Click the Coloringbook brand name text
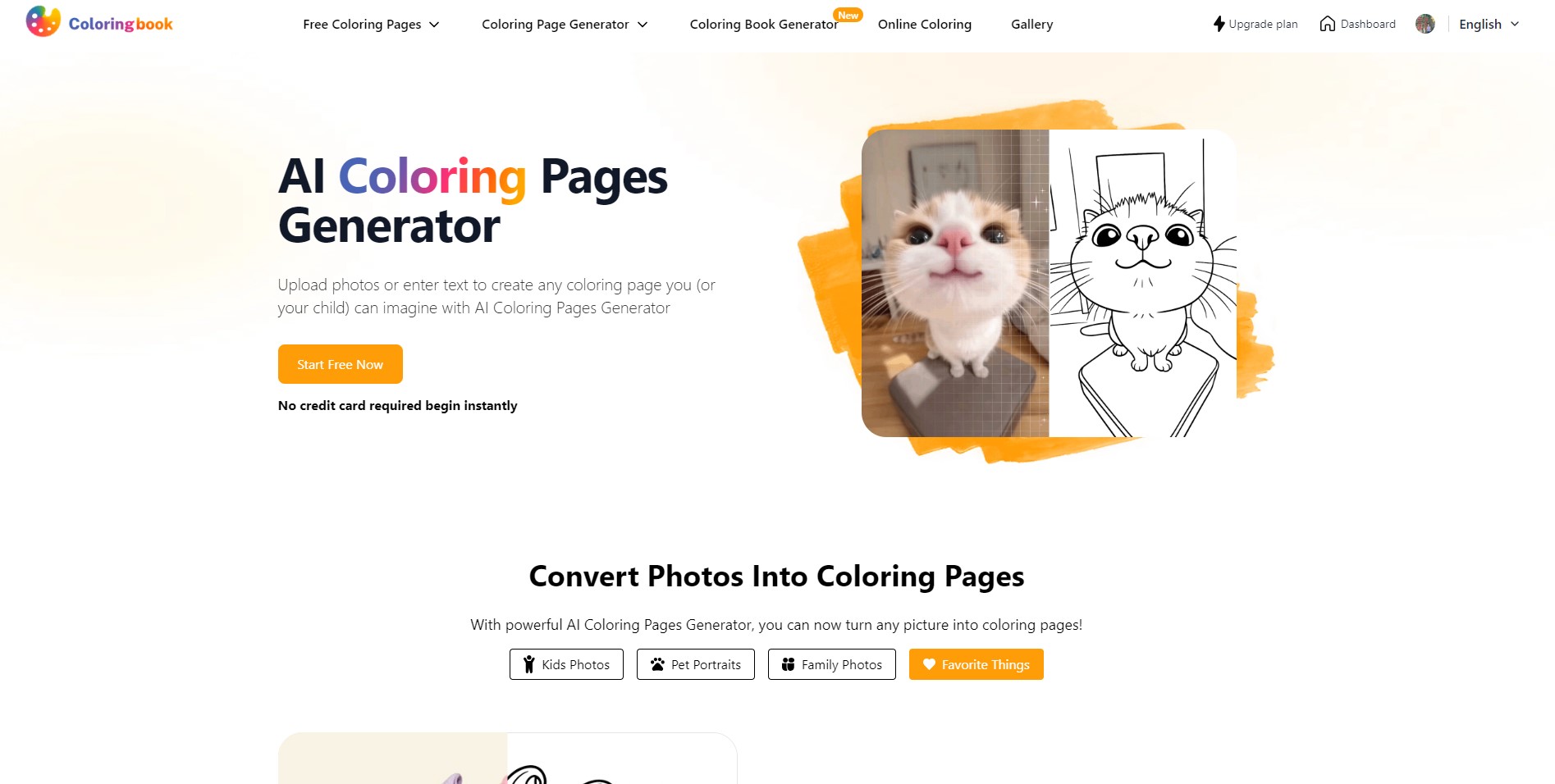The height and width of the screenshot is (784, 1555). [121, 24]
